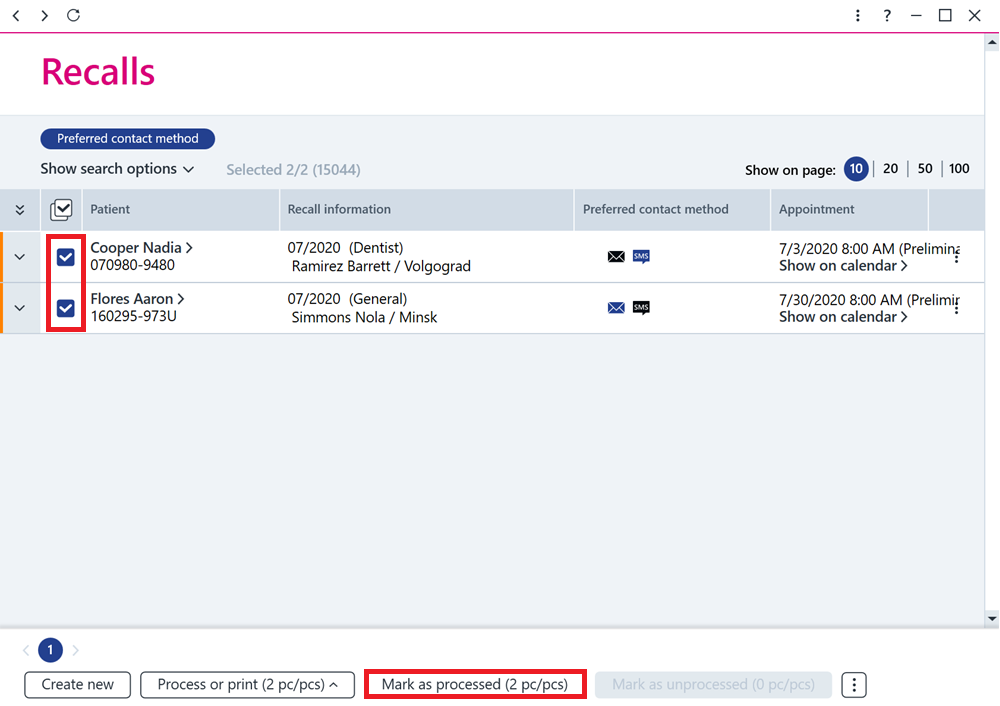Expand the Cooper Nadia row details chevron
Image resolution: width=1000 pixels, height=706 pixels.
20,257
